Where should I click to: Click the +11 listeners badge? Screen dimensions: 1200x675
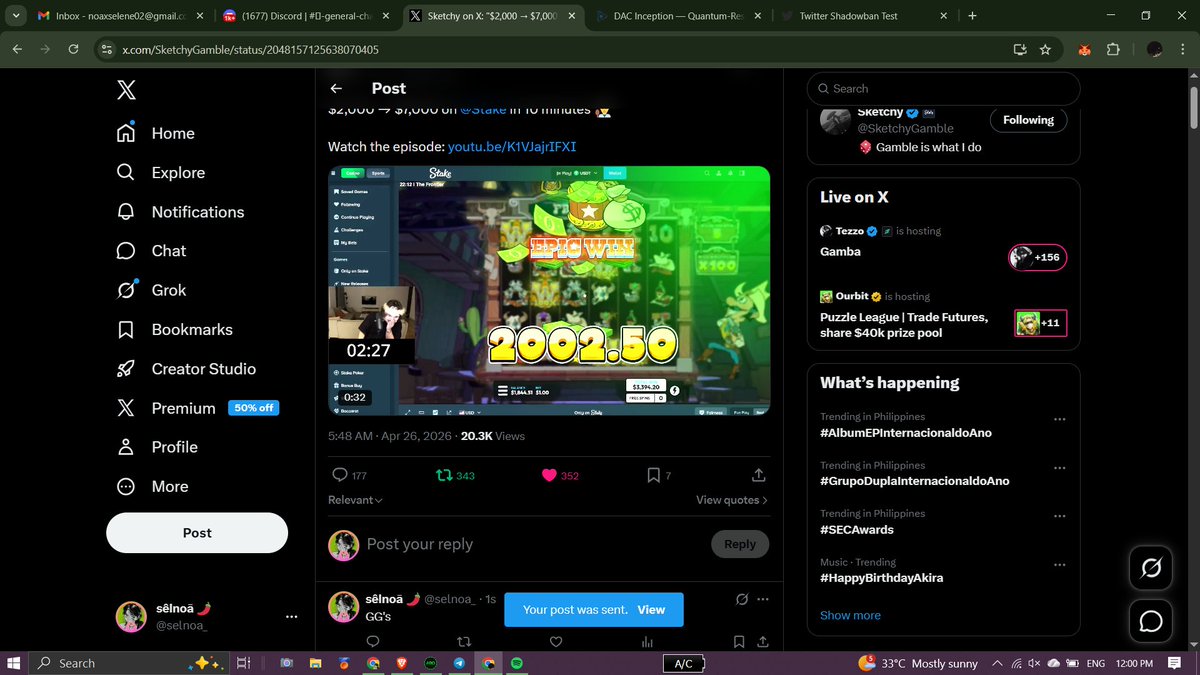coord(1041,323)
